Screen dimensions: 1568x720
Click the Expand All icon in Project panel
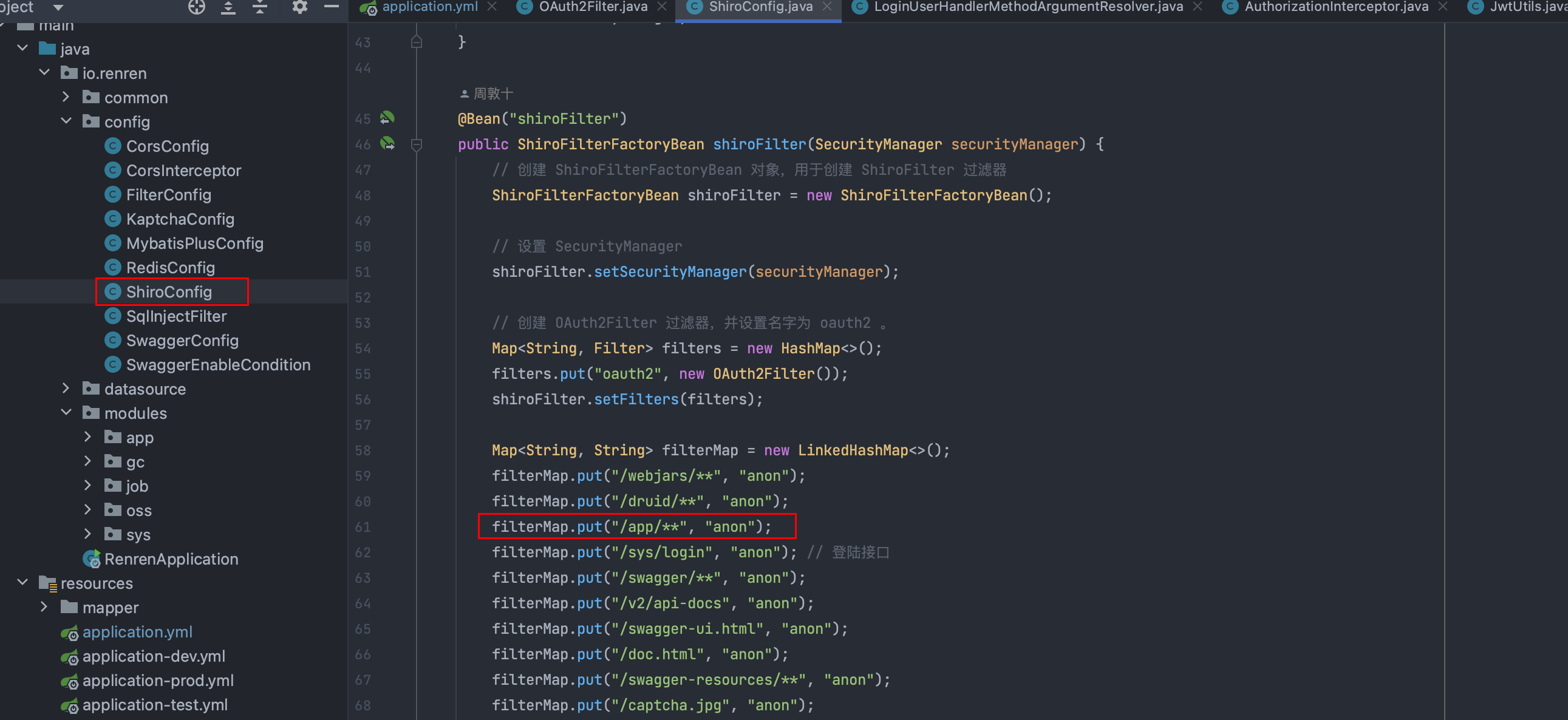click(x=228, y=7)
